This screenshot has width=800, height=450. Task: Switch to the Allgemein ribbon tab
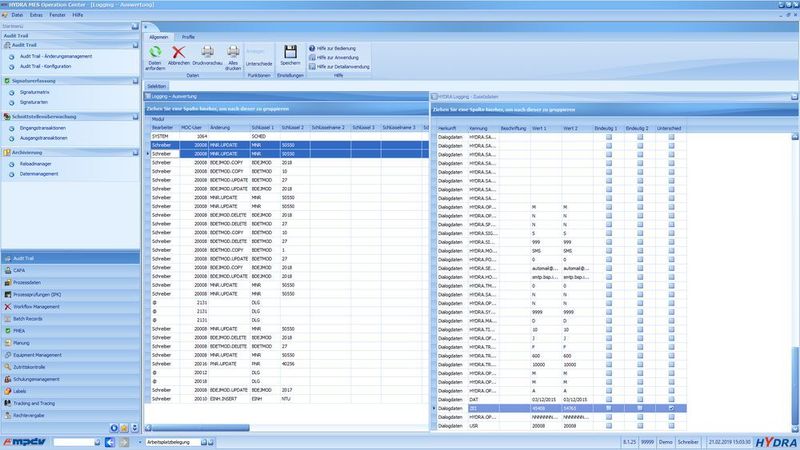click(159, 37)
